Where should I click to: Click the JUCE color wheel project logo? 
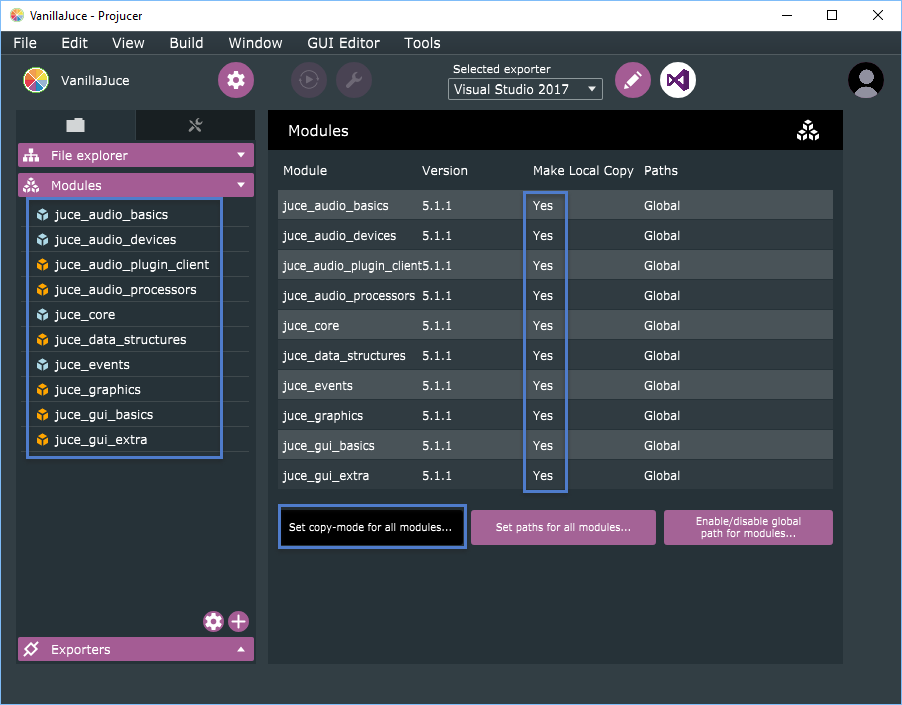(x=36, y=80)
